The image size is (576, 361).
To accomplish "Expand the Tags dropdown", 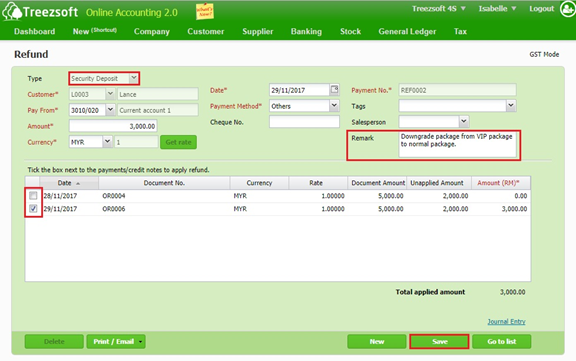I will [511, 106].
